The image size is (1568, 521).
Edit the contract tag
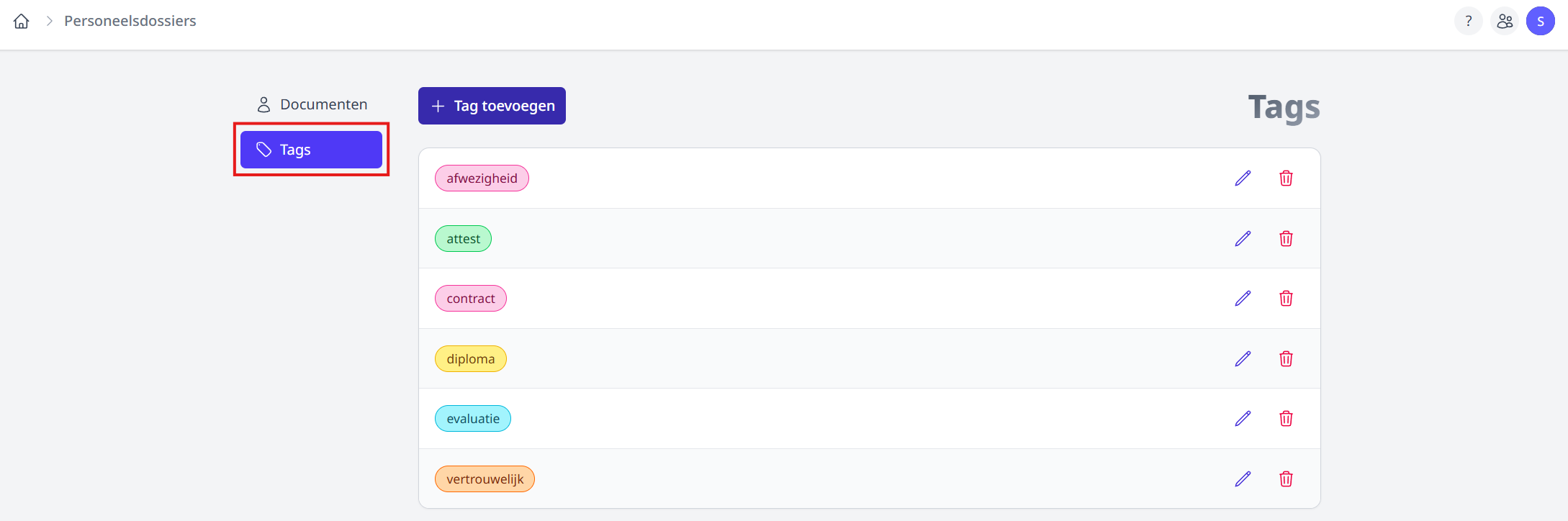1243,299
